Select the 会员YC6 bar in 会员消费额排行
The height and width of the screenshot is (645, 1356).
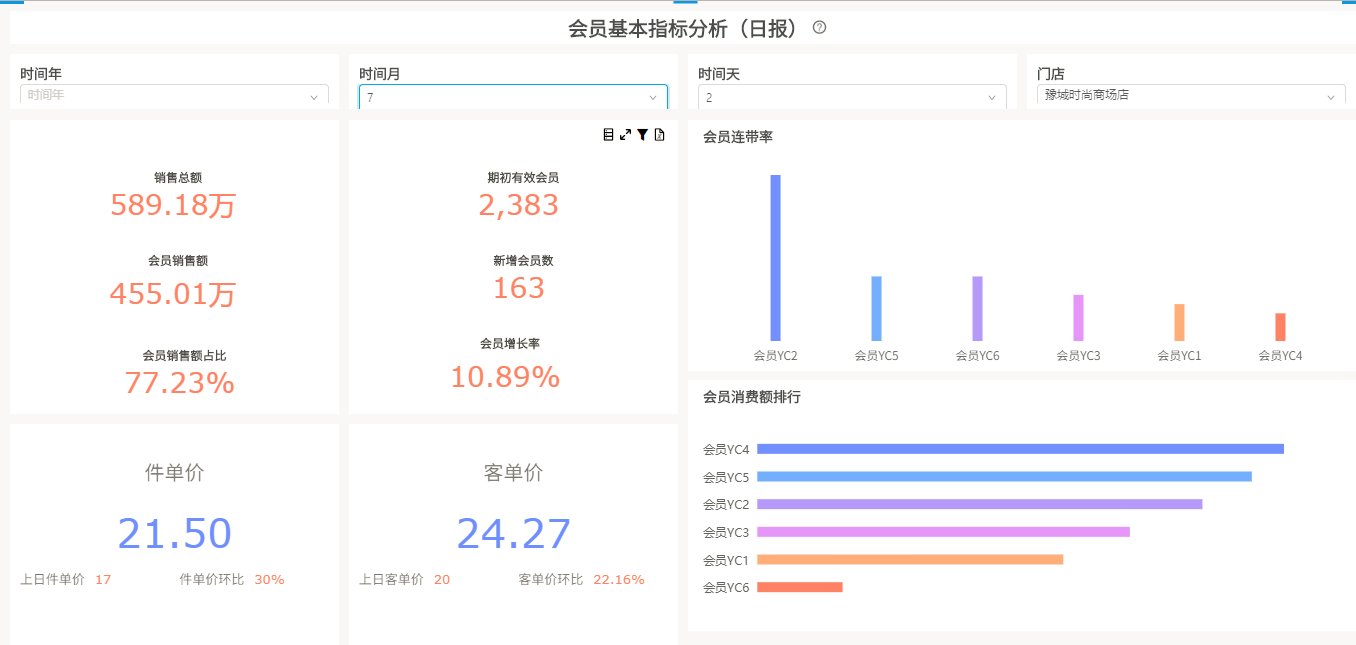pyautogui.click(x=800, y=587)
